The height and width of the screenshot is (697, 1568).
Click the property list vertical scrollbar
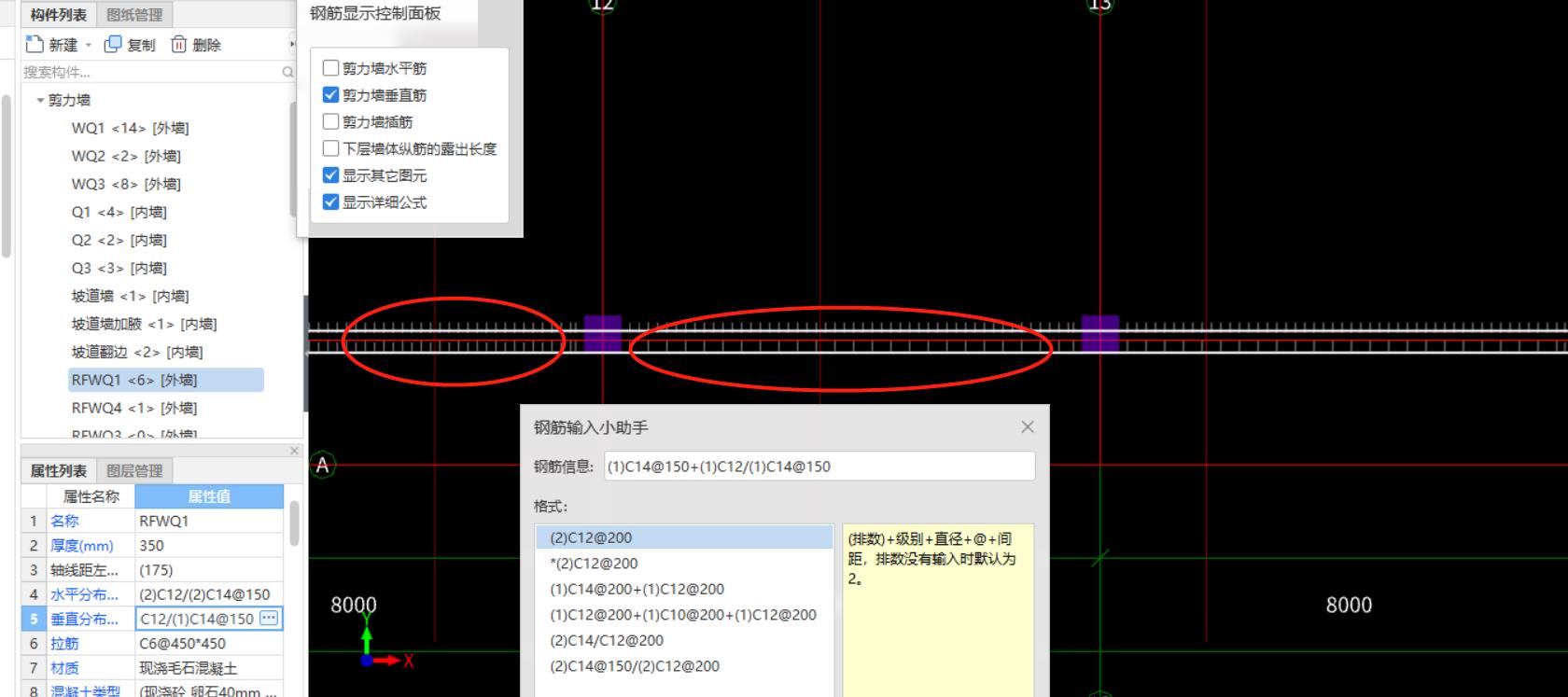coord(294,523)
